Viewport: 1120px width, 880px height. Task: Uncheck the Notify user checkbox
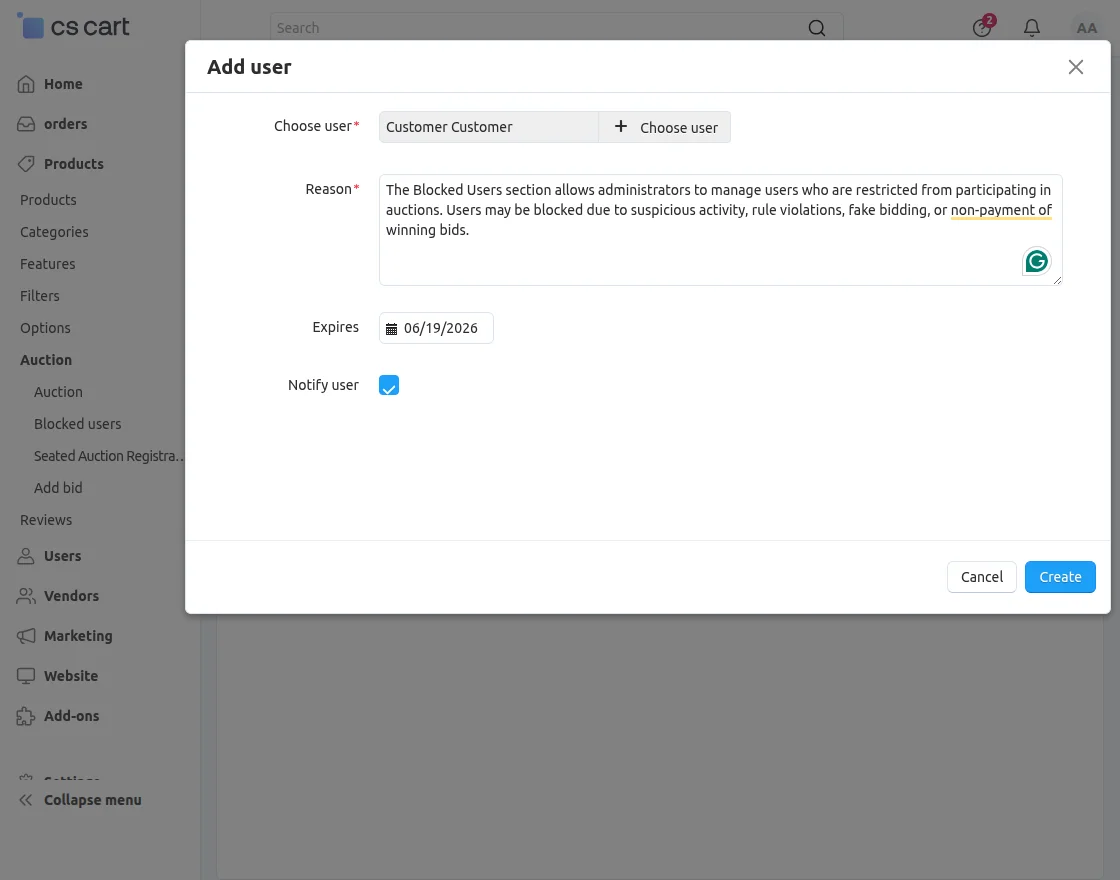pos(389,385)
